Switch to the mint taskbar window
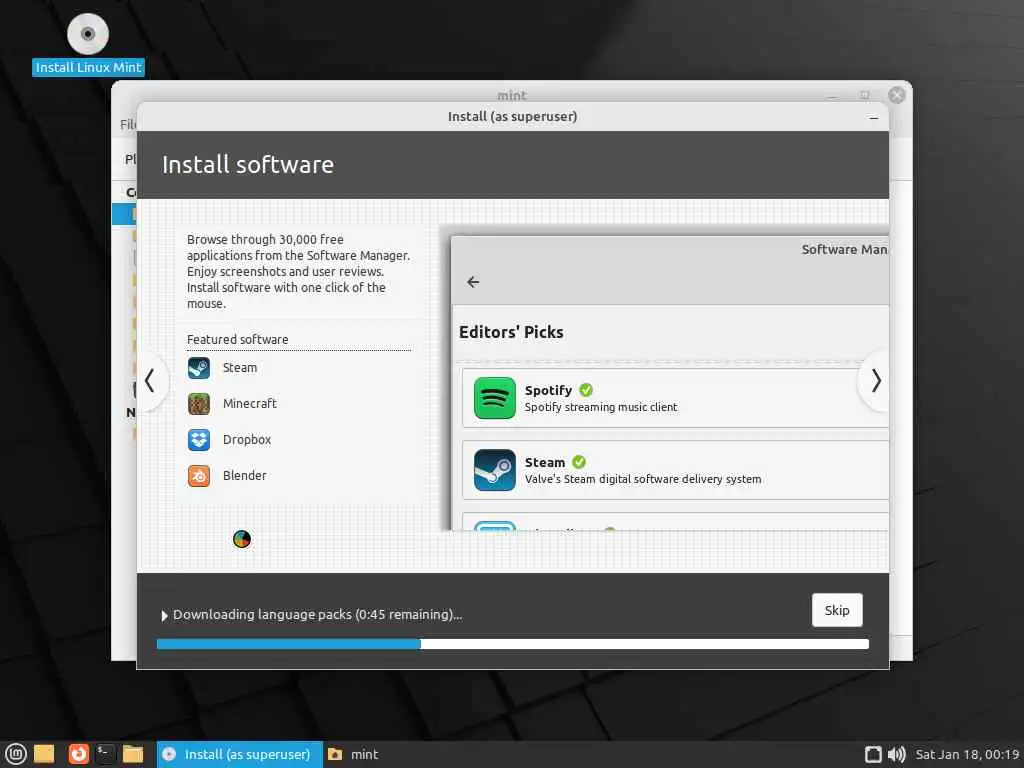1024x768 pixels. [353, 754]
